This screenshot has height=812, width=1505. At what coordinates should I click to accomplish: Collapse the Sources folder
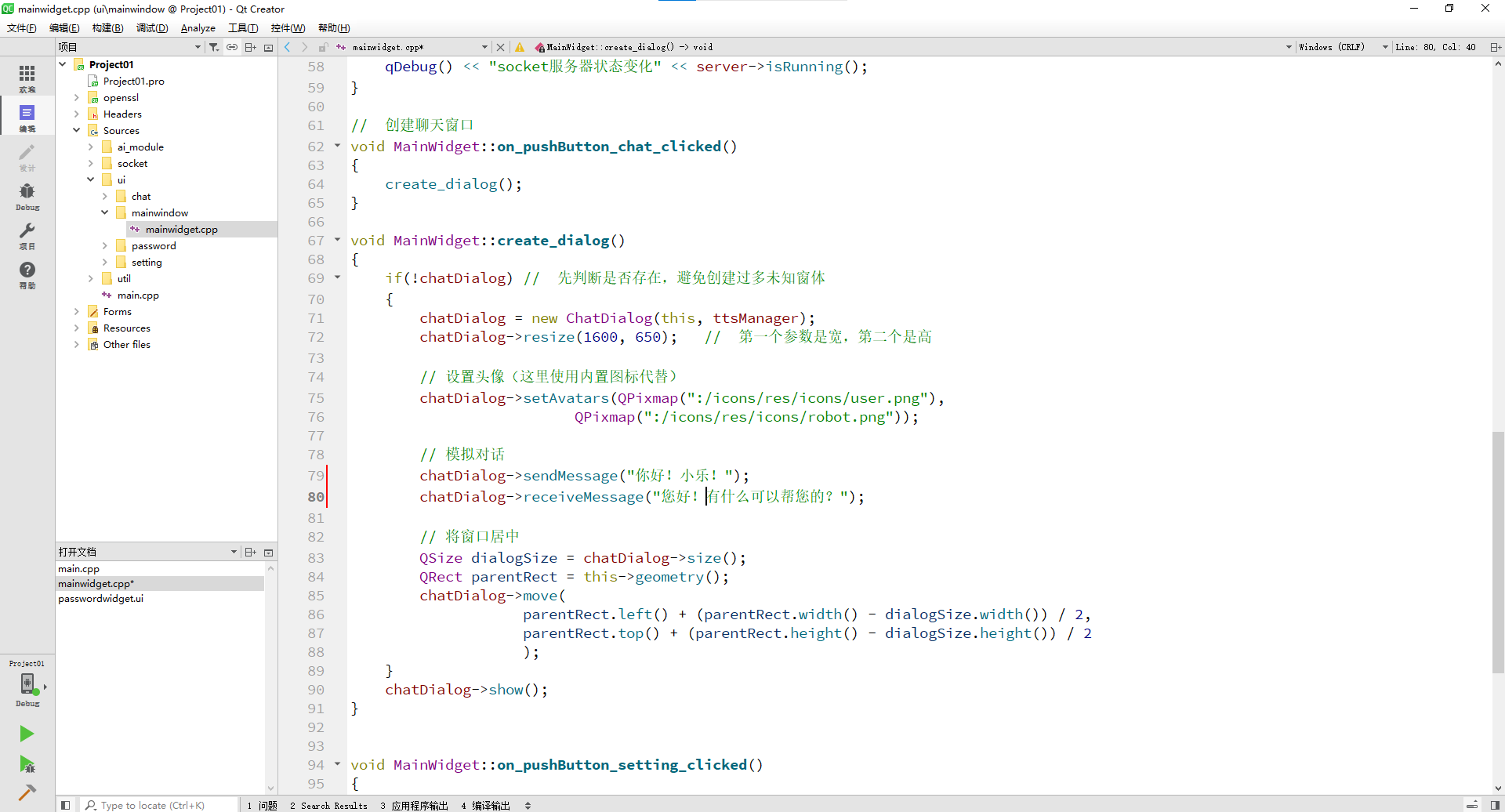pyautogui.click(x=77, y=131)
